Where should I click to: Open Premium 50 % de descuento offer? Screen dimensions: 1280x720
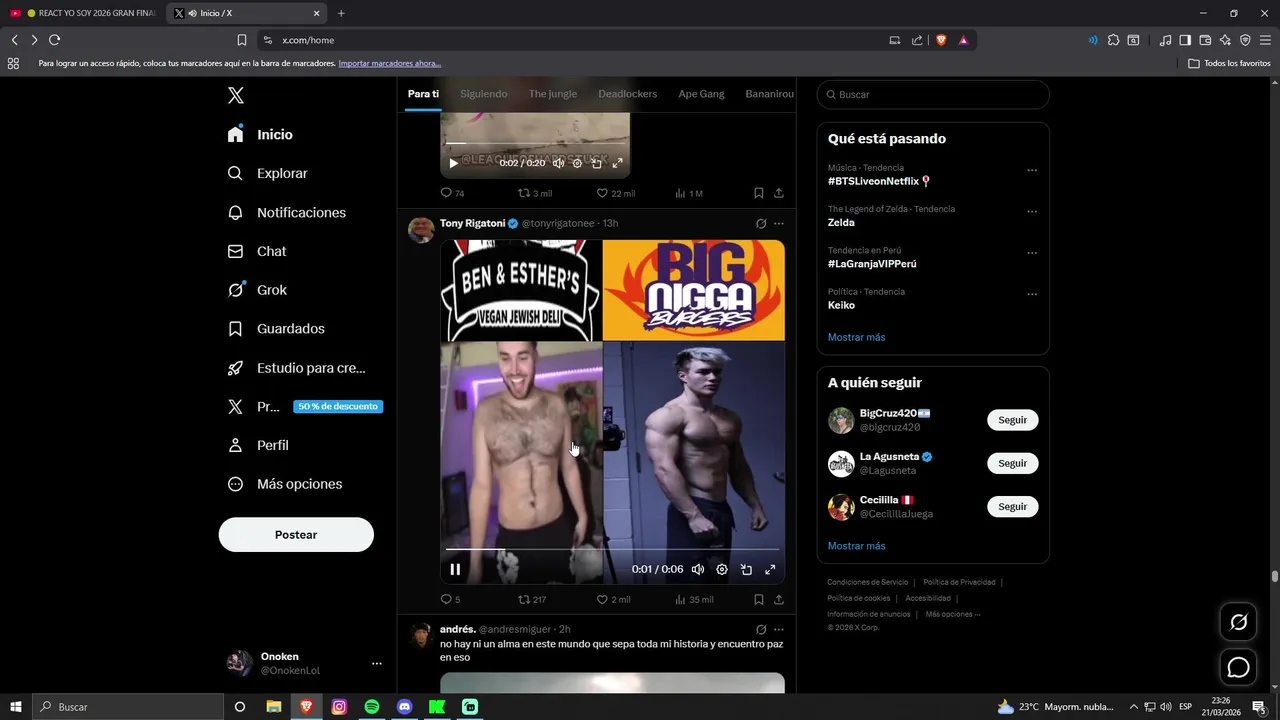pyautogui.click(x=305, y=407)
